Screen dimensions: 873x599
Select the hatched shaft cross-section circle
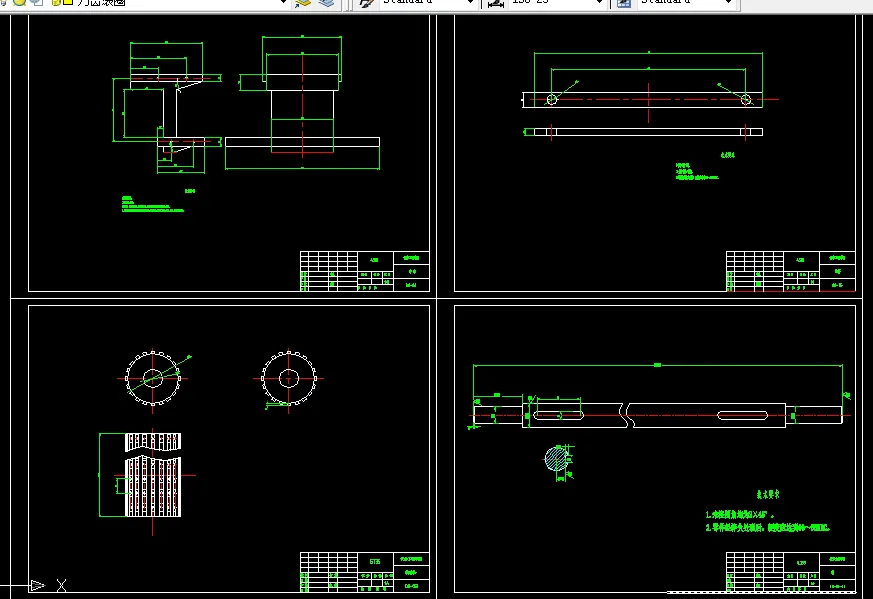(x=556, y=459)
